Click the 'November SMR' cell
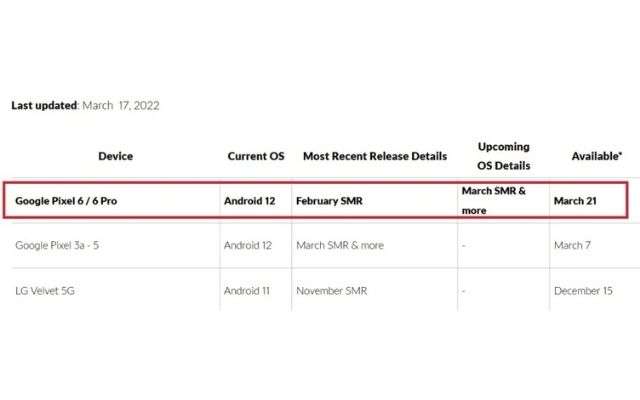This screenshot has height=400, width=640. (331, 291)
